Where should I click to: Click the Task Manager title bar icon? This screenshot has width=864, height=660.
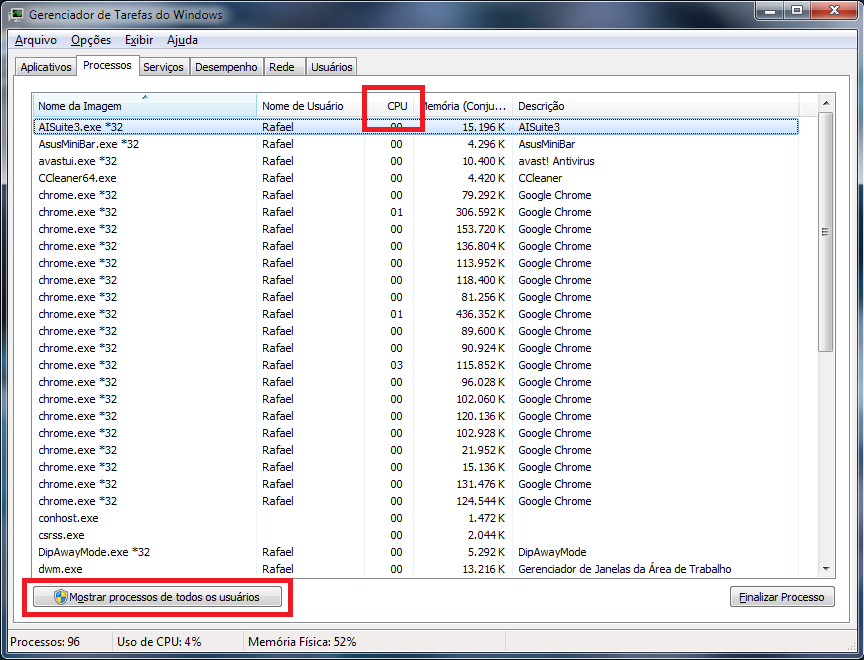(x=17, y=14)
